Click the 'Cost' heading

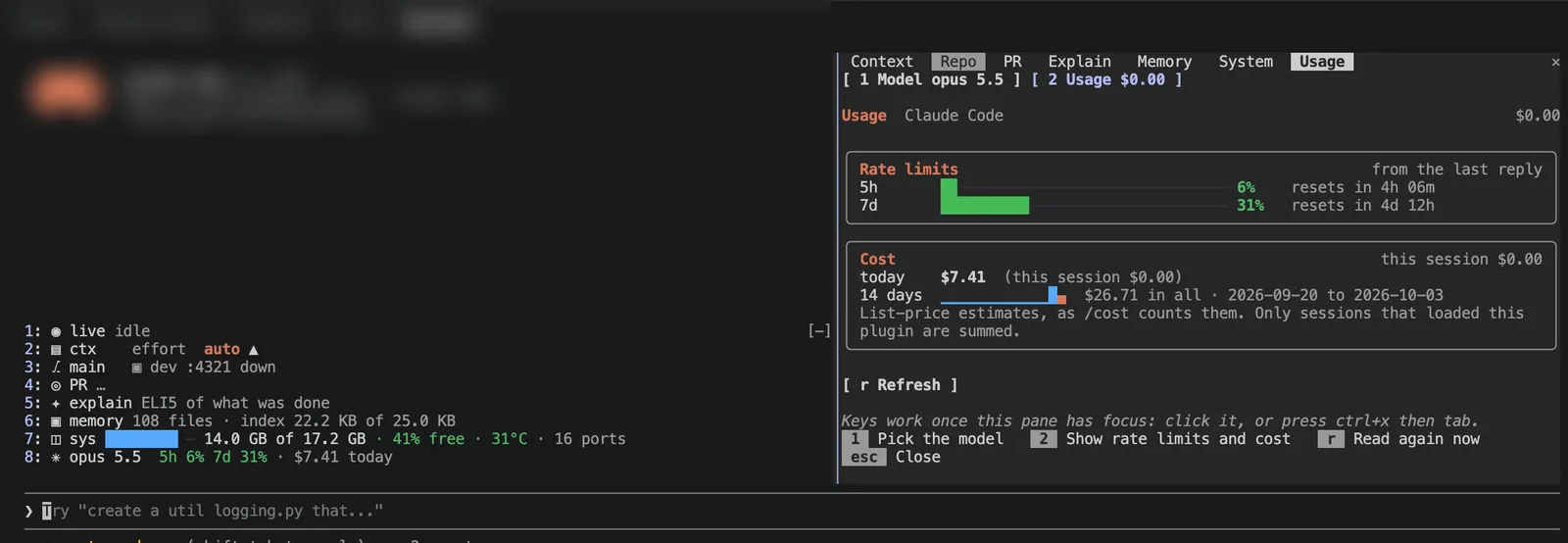pyautogui.click(x=877, y=260)
